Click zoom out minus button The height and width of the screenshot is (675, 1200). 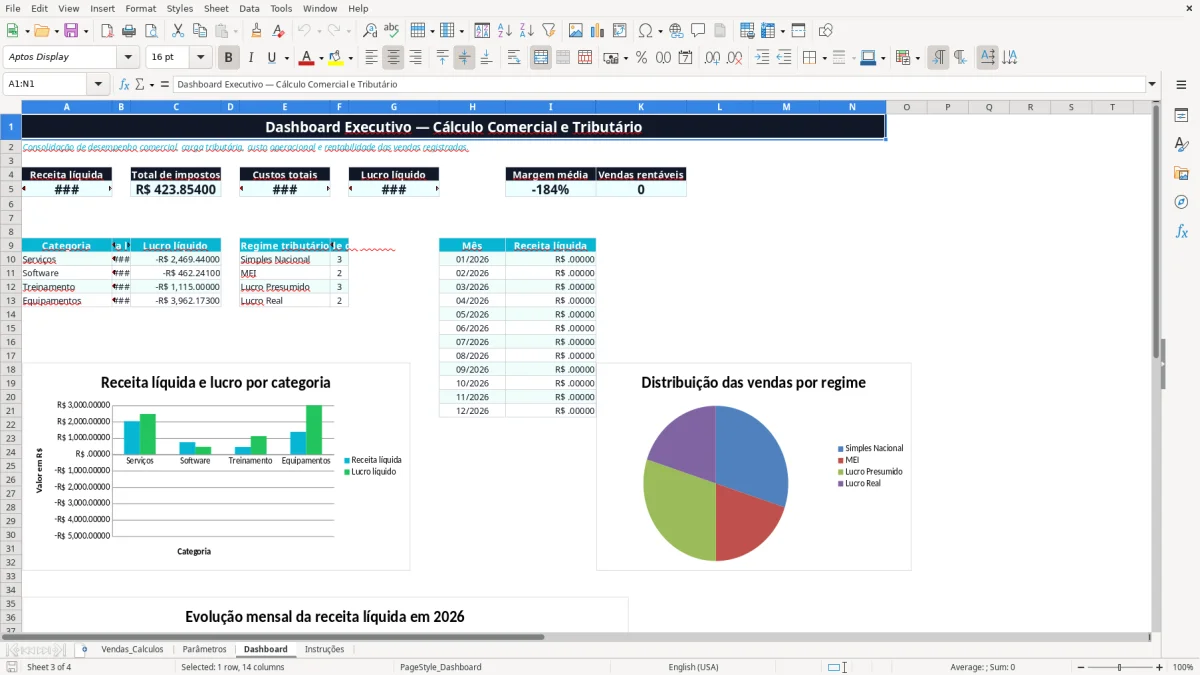(x=1080, y=667)
